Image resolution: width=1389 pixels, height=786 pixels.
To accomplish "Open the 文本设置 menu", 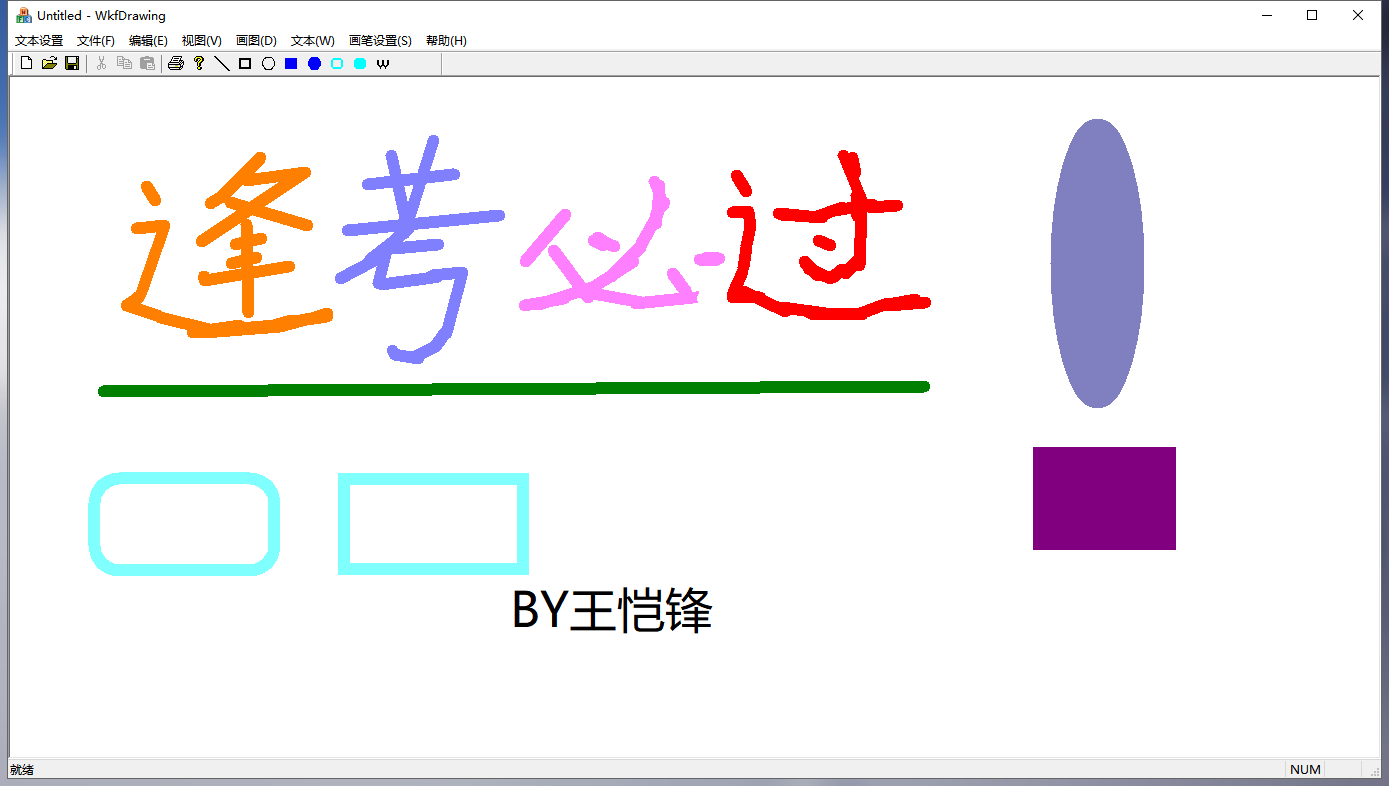I will click(x=39, y=41).
